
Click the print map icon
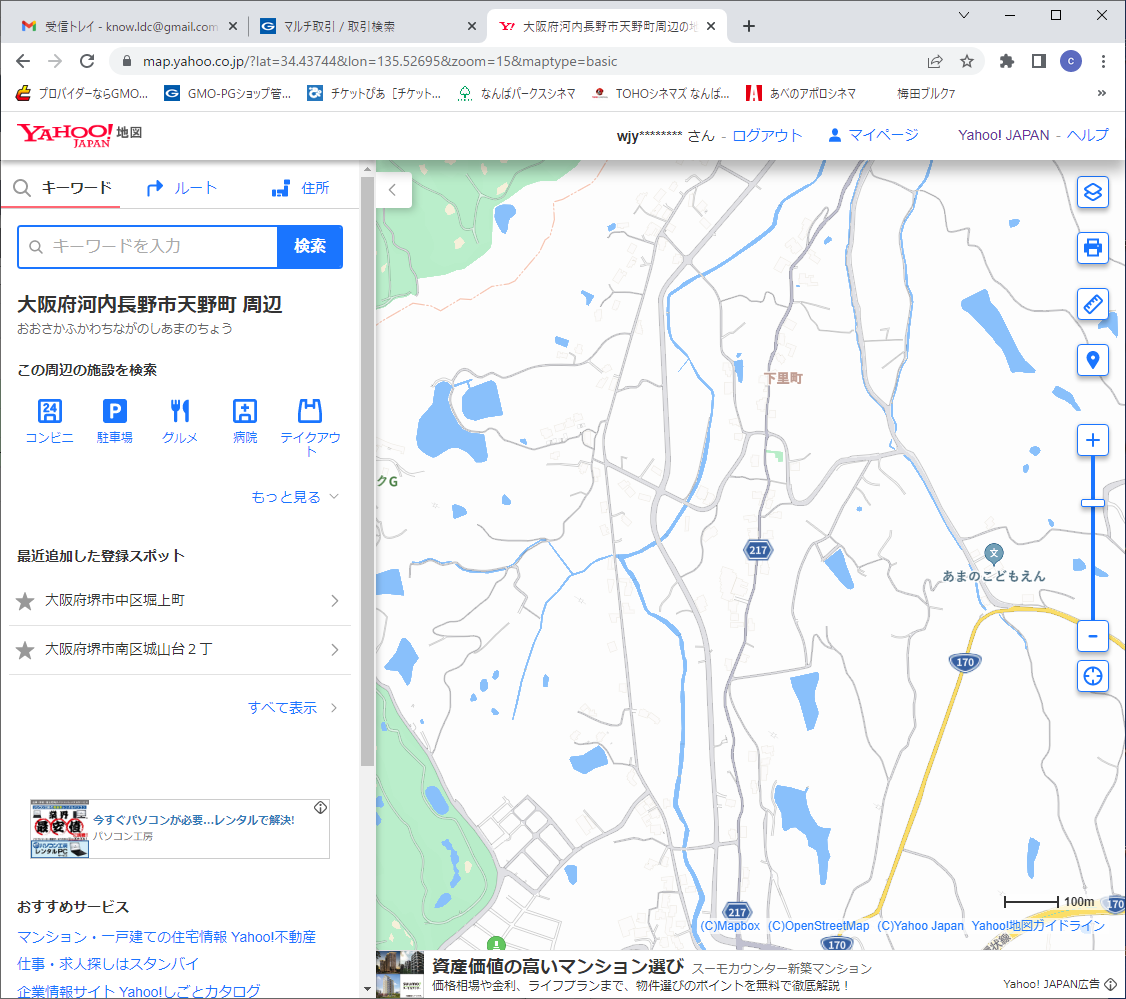[x=1093, y=247]
